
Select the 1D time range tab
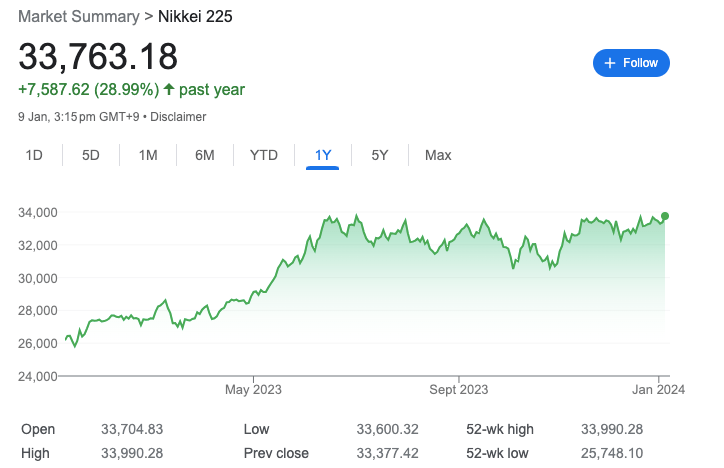click(x=34, y=155)
